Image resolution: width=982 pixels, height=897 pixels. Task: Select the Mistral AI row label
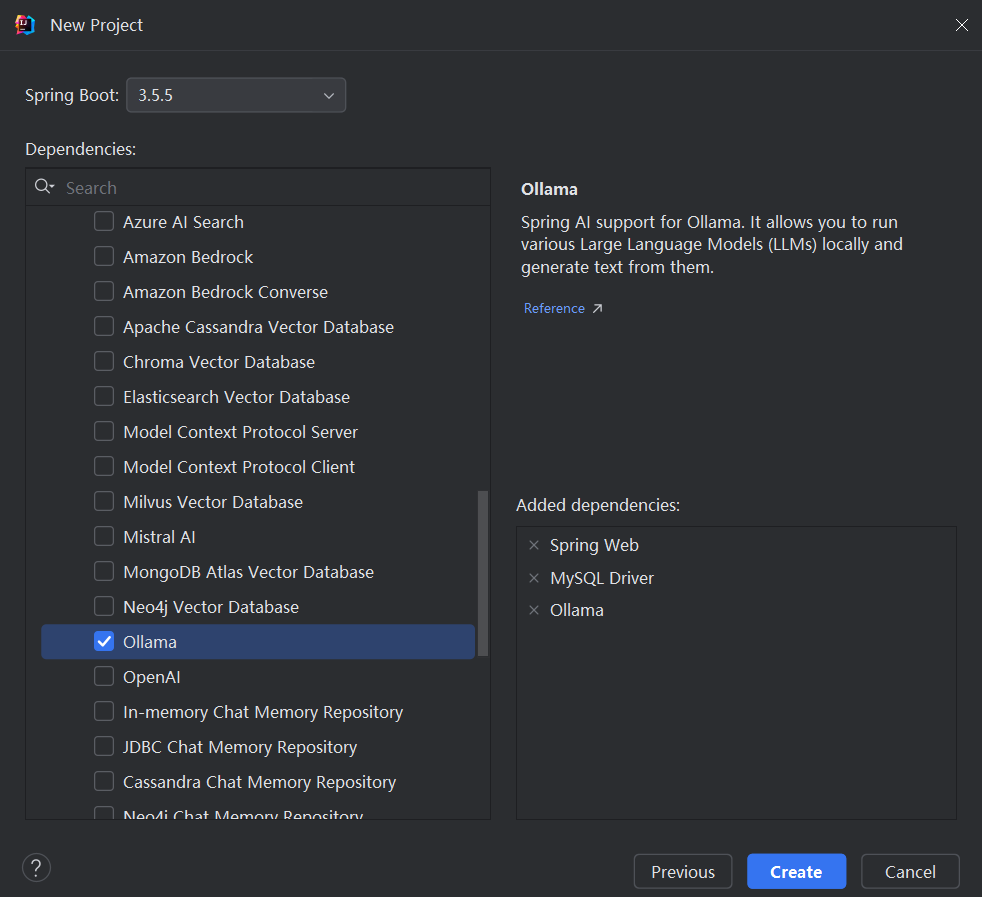pyautogui.click(x=159, y=537)
